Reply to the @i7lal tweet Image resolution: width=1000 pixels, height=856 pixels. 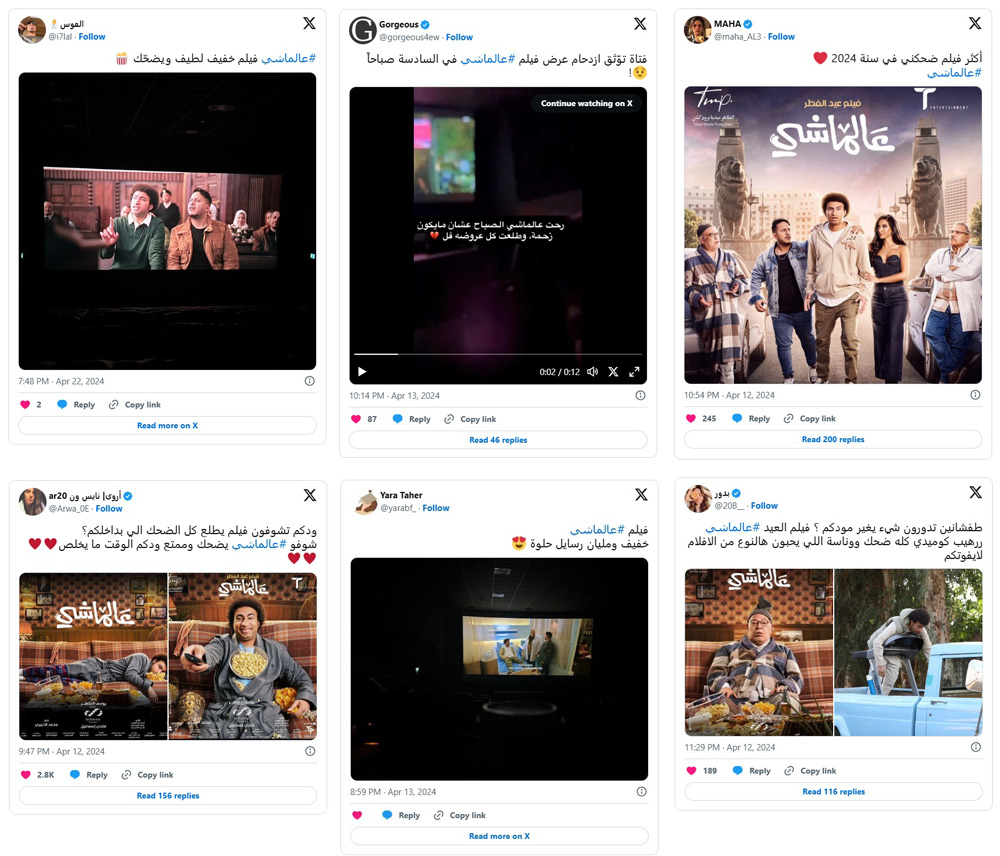click(76, 404)
